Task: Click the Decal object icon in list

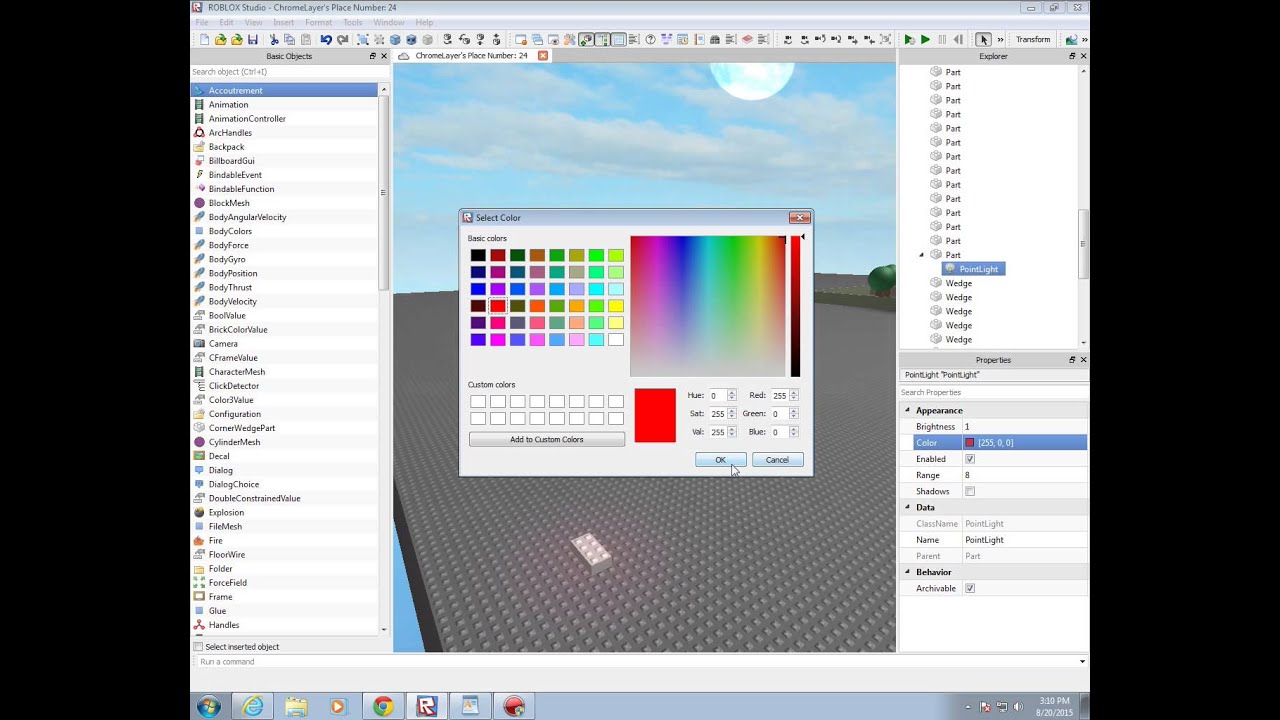Action: click(x=200, y=456)
